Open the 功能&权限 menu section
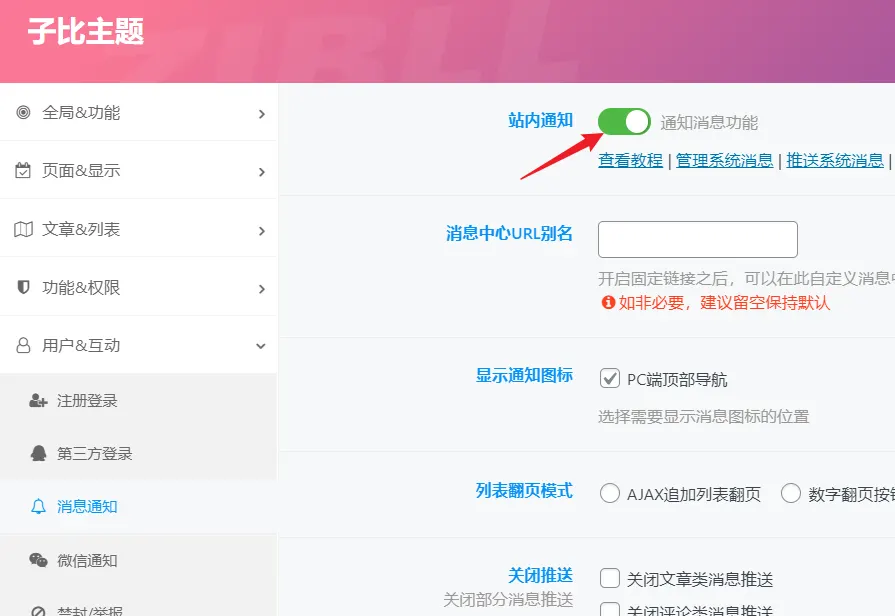The image size is (895, 616). [139, 287]
